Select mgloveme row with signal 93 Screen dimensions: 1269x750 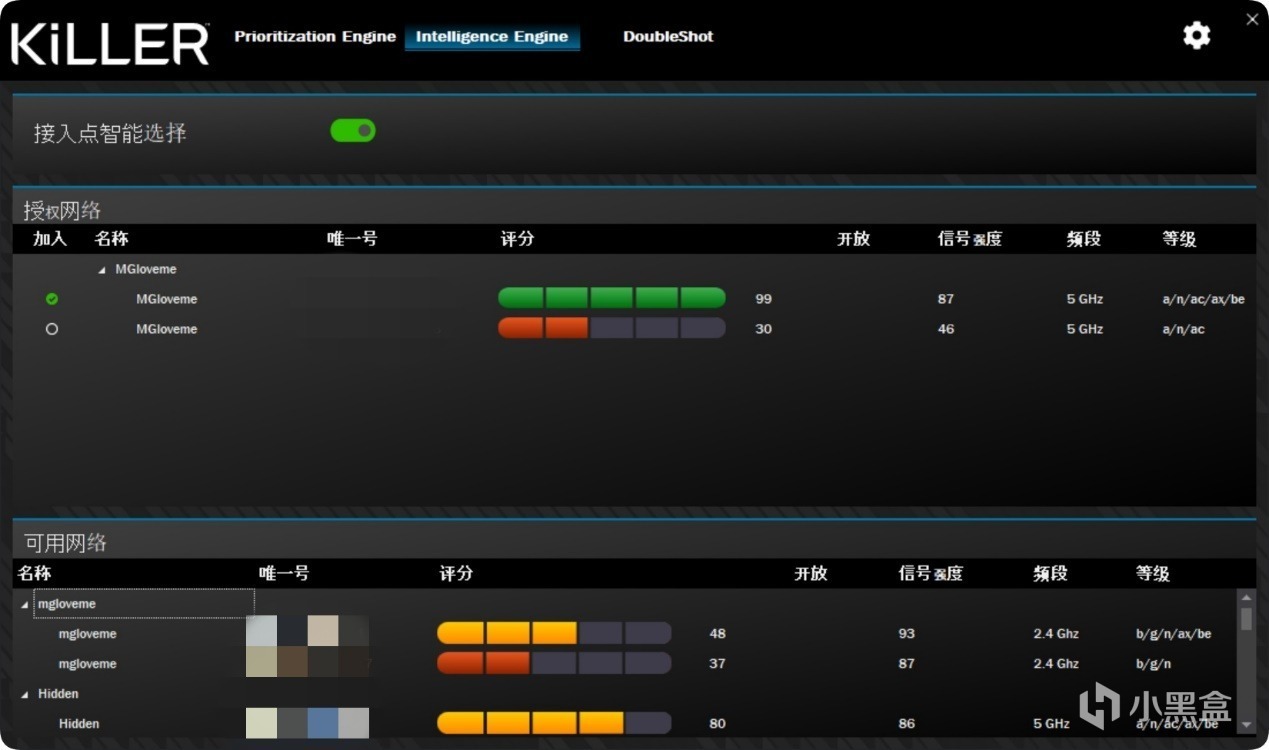click(x=625, y=634)
